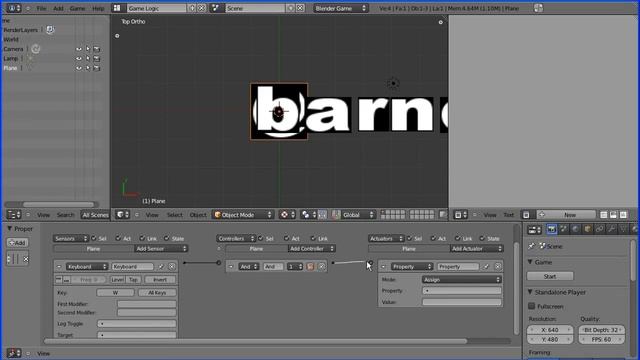
Task: Toggle Actuators Act checkbox
Action: click(x=433, y=238)
